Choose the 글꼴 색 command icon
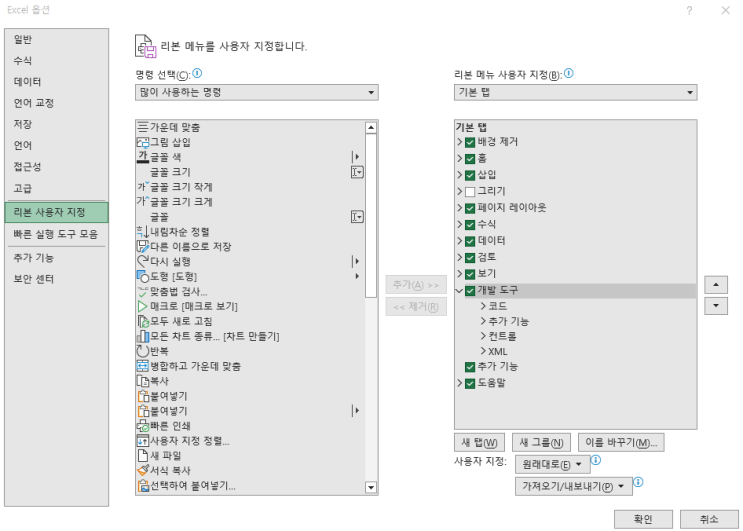This screenshot has width=743, height=531. [143, 157]
